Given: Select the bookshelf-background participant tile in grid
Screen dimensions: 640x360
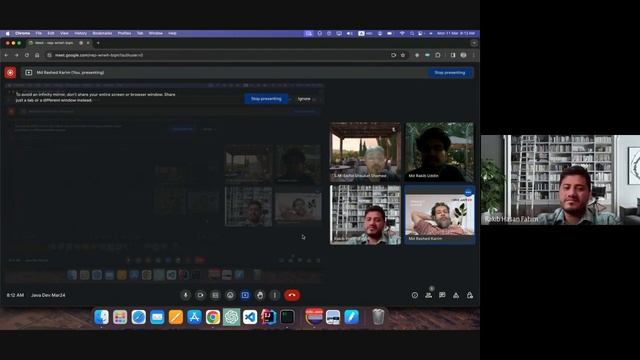Looking at the screenshot, I should [x=365, y=215].
